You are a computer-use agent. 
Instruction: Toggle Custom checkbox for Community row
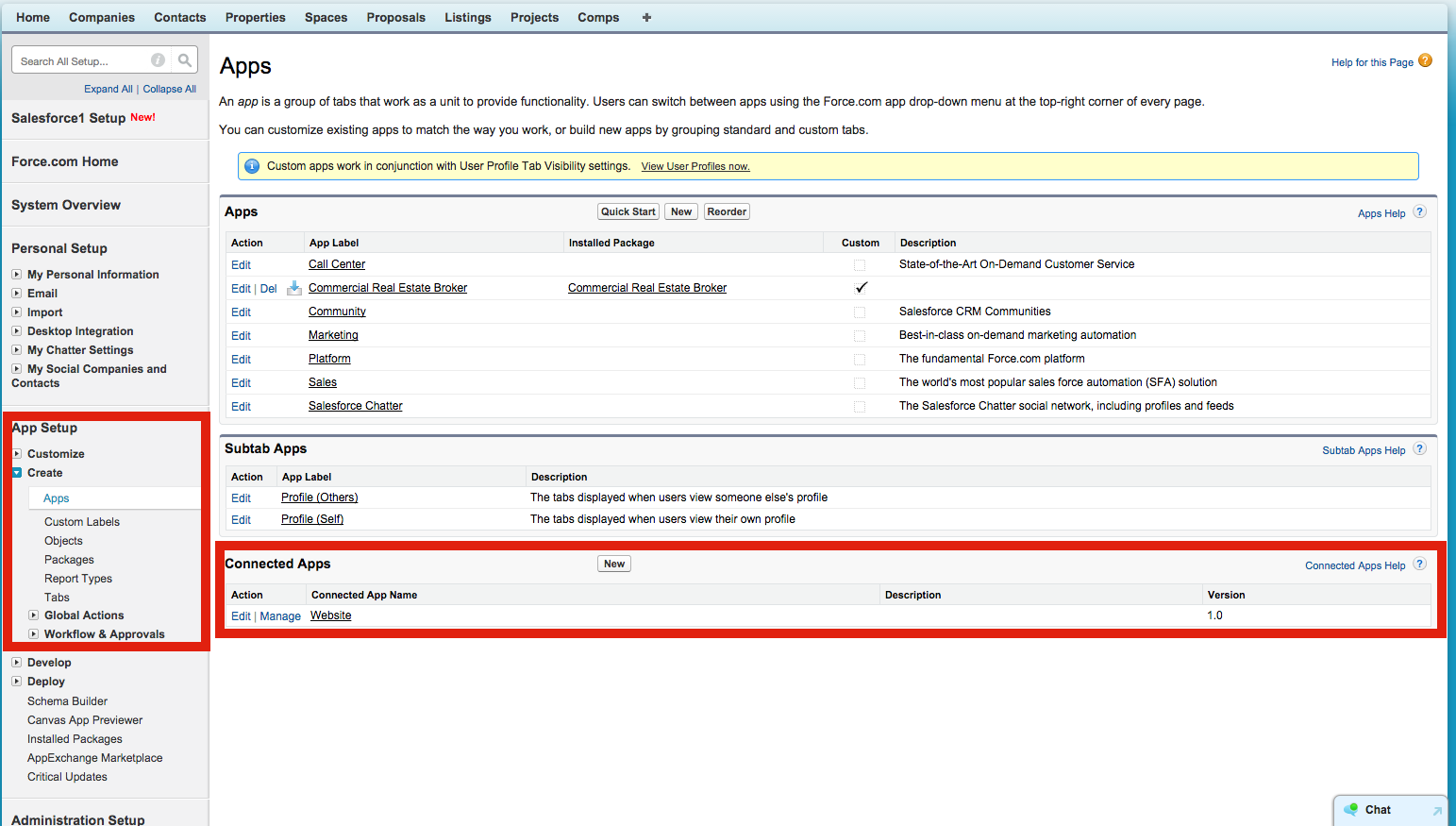pyautogui.click(x=860, y=312)
